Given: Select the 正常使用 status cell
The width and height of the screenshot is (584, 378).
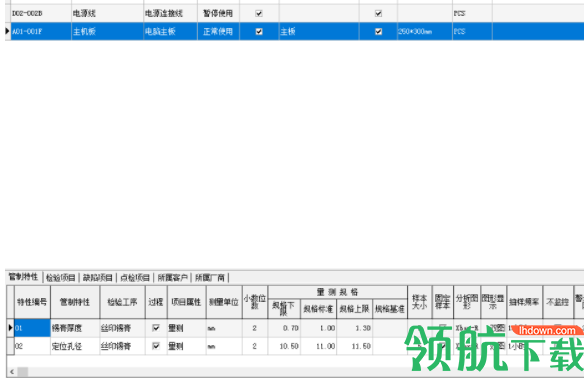Looking at the screenshot, I should point(218,32).
